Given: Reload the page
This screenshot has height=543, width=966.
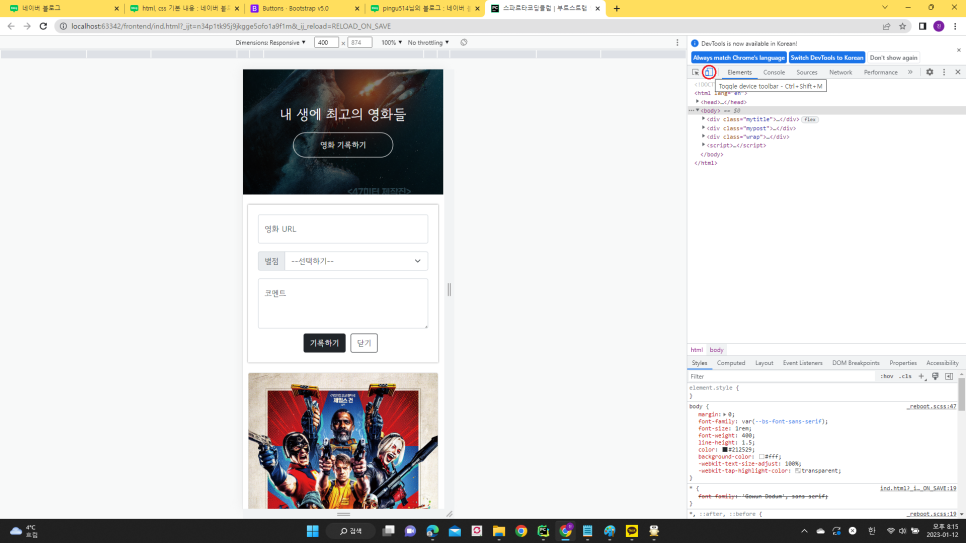Looking at the screenshot, I should click(x=43, y=27).
